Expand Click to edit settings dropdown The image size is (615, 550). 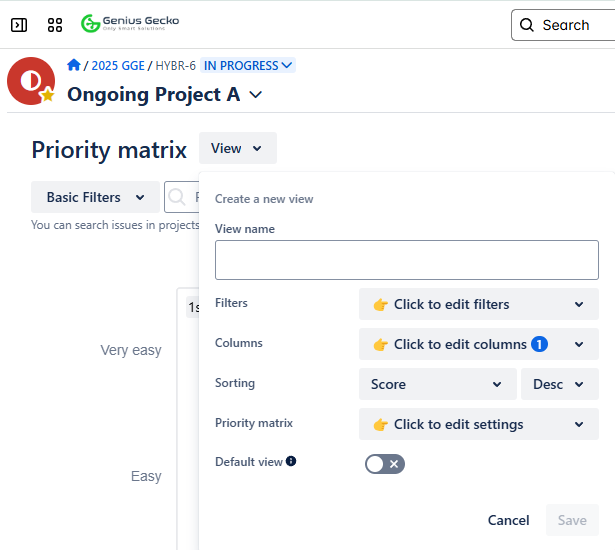point(478,424)
